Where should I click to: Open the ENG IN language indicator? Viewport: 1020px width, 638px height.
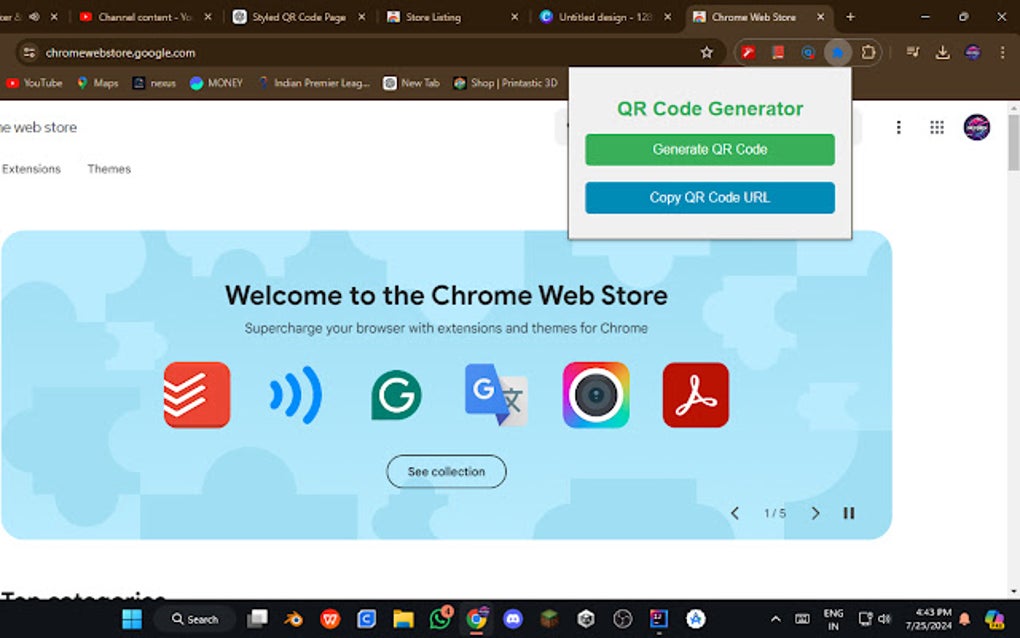[x=833, y=619]
